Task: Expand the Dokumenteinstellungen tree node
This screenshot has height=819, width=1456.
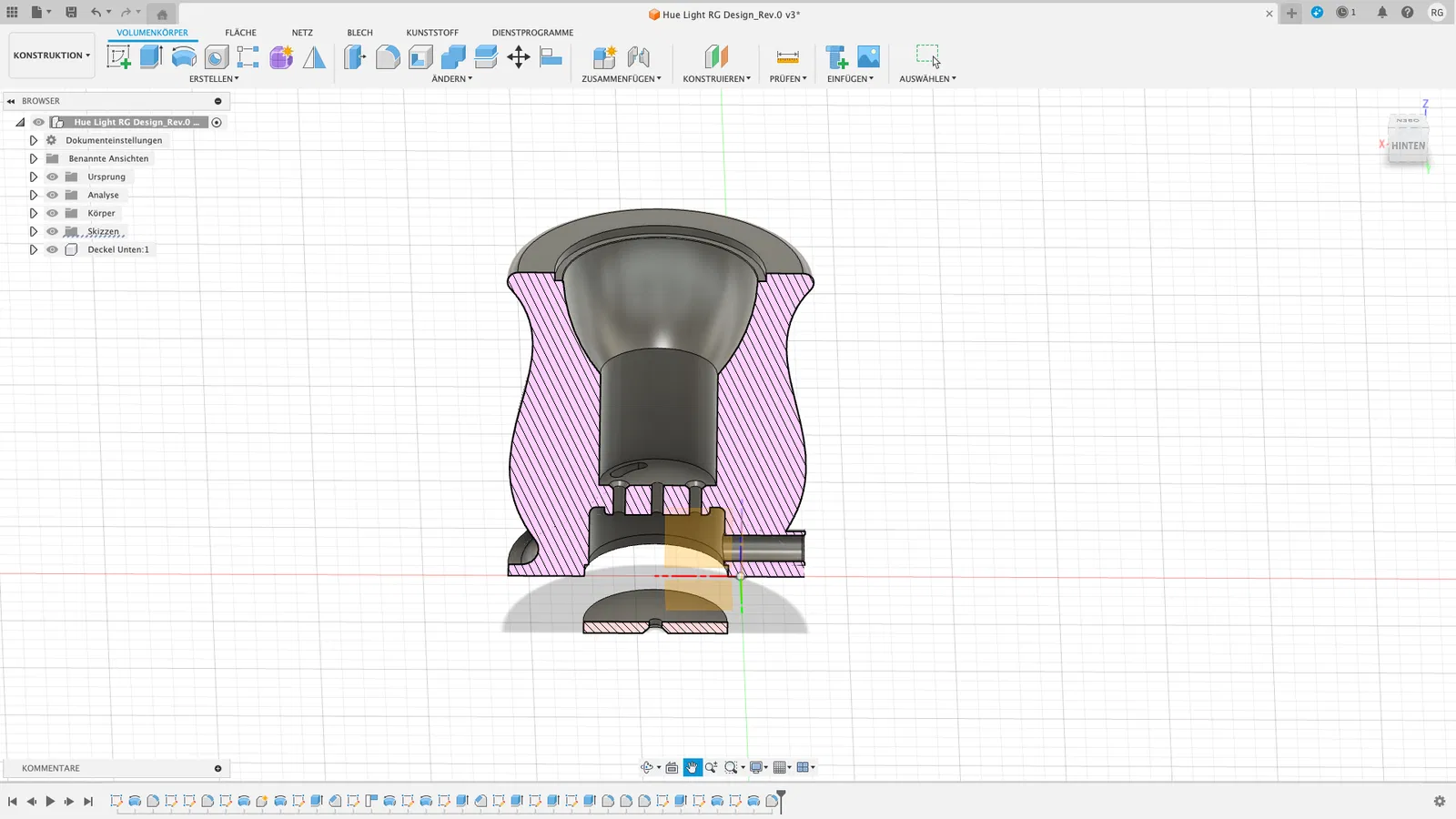Action: (x=34, y=140)
